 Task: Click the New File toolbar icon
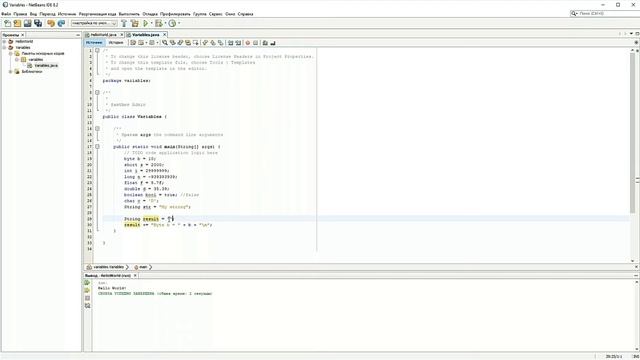click(x=7, y=23)
